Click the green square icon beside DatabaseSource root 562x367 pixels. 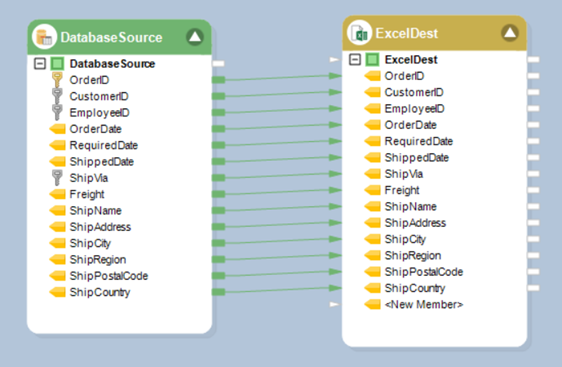click(x=57, y=64)
